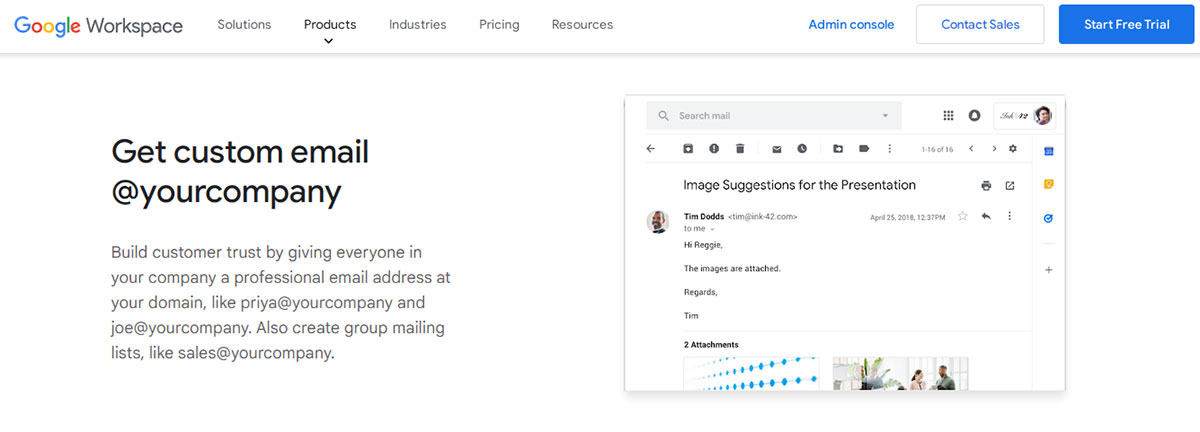Click the '2 Attachments' label

point(711,345)
